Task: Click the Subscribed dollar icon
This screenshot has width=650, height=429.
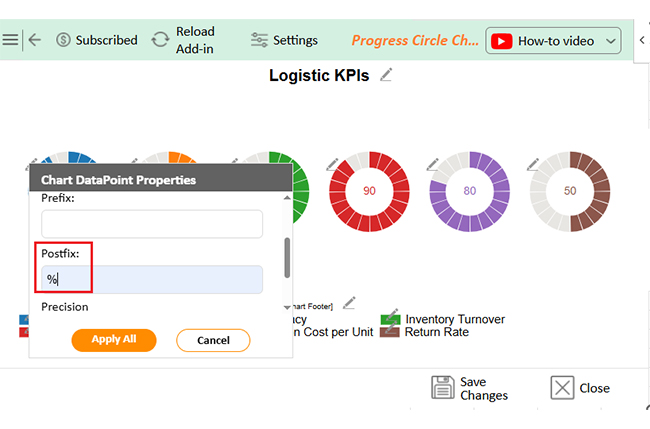Action: (x=63, y=40)
